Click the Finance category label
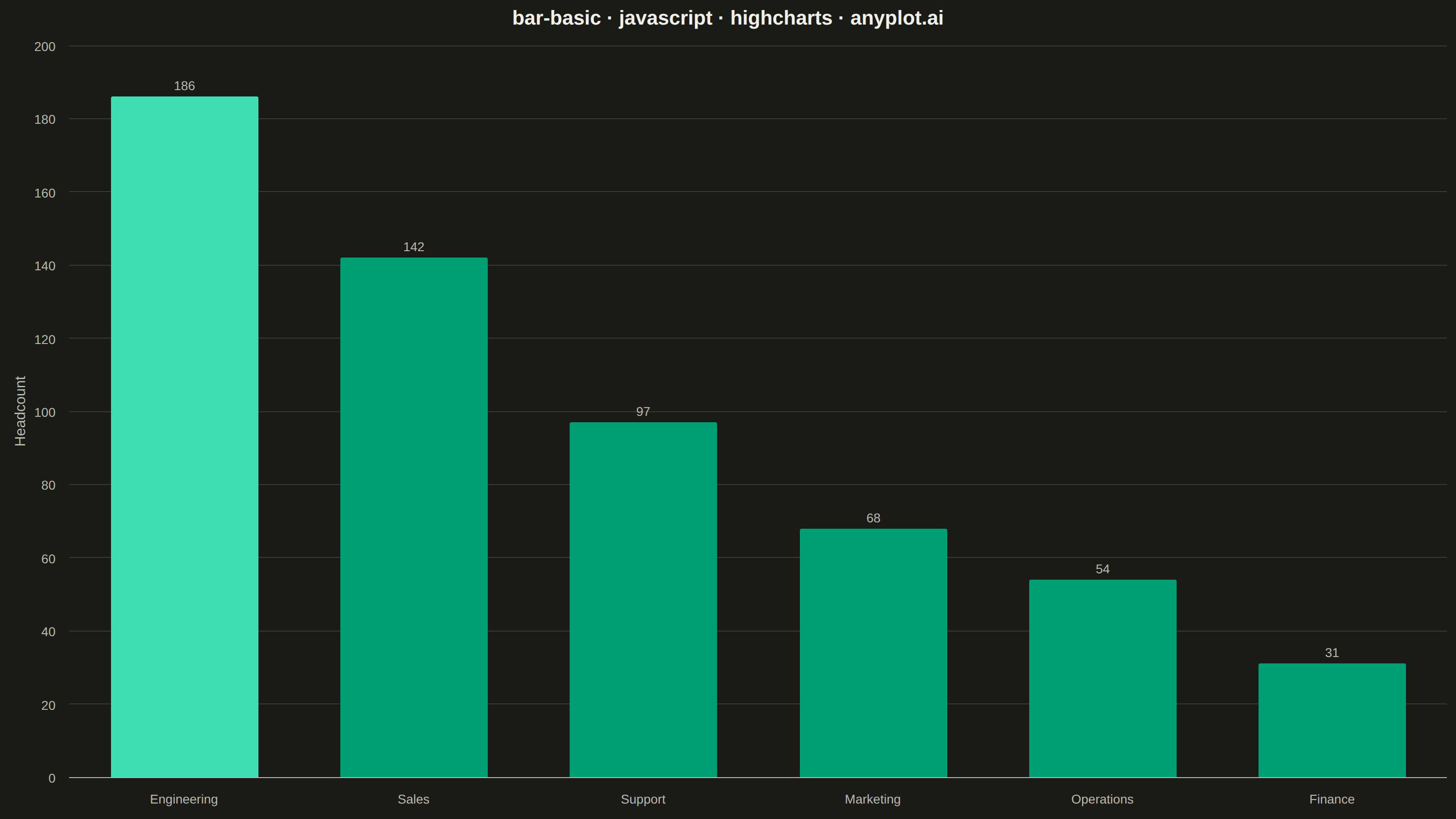This screenshot has height=819, width=1456. (1332, 799)
